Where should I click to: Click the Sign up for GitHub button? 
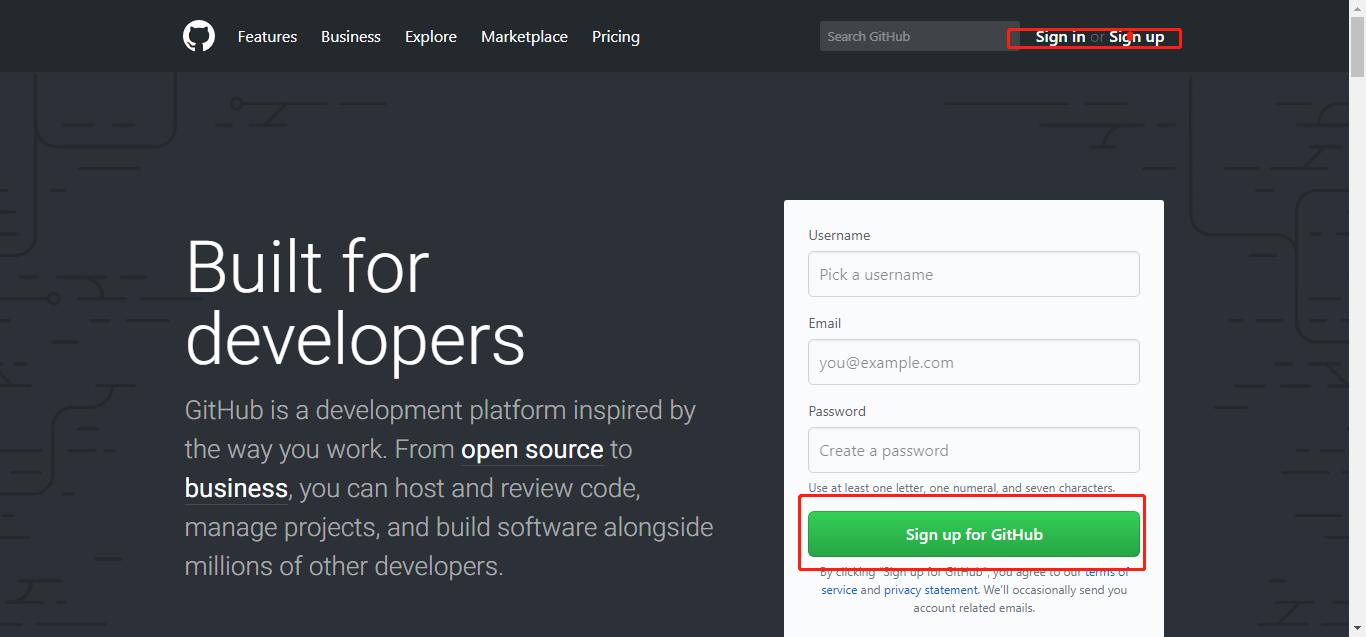974,534
